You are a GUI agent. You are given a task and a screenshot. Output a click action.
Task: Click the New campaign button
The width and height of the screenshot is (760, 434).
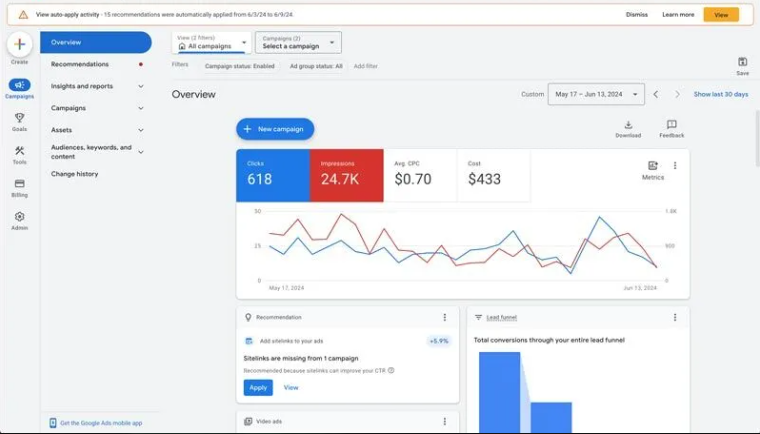click(x=275, y=129)
